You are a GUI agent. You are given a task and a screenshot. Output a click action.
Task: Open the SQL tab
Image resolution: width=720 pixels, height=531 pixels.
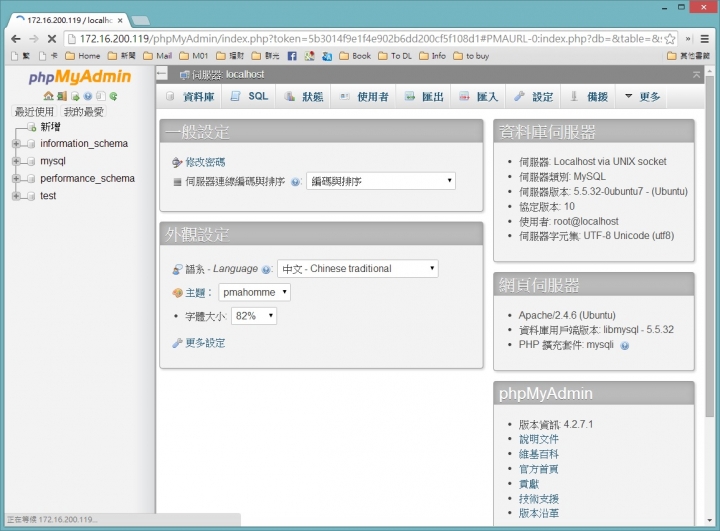(249, 96)
